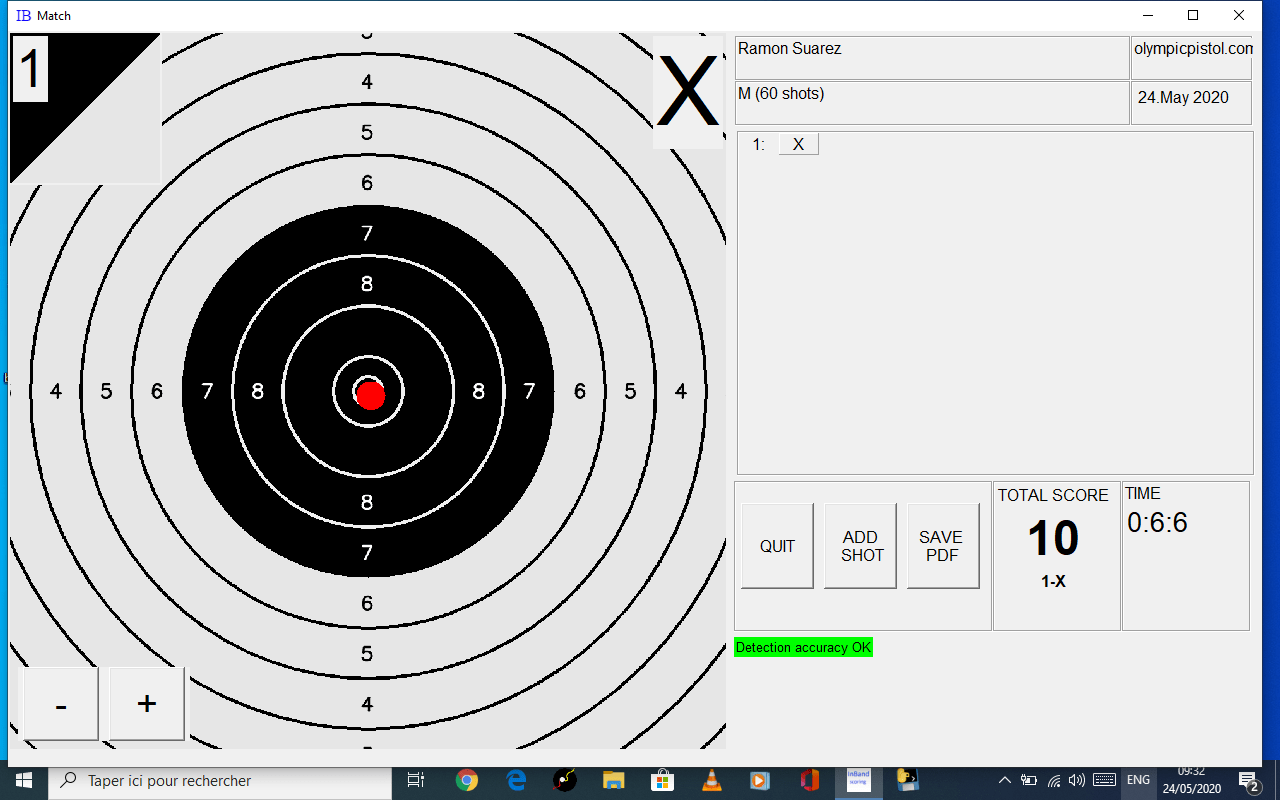The height and width of the screenshot is (800, 1280).
Task: Click the plus zoom-in button
Action: tap(147, 704)
